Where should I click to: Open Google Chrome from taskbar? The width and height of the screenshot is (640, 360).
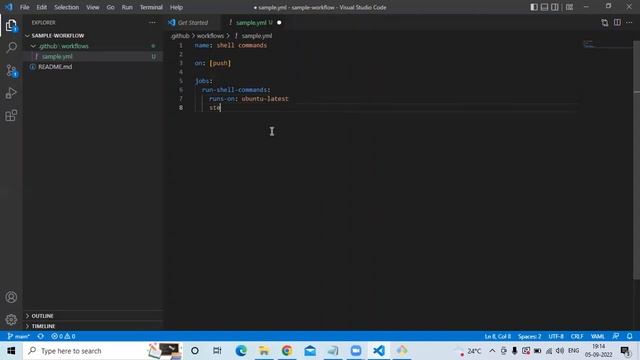pos(287,351)
